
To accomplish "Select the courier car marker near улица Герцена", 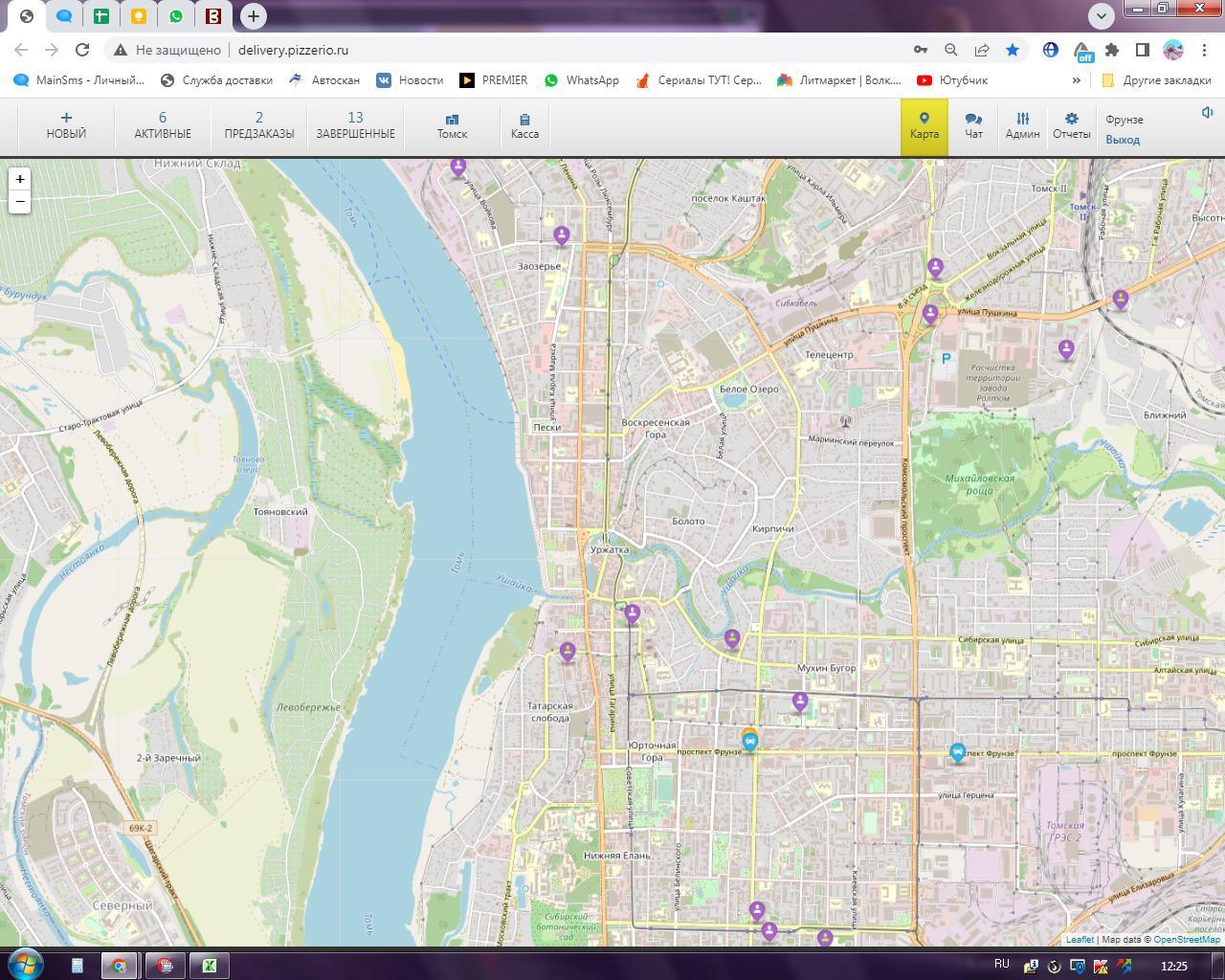I will 957,753.
